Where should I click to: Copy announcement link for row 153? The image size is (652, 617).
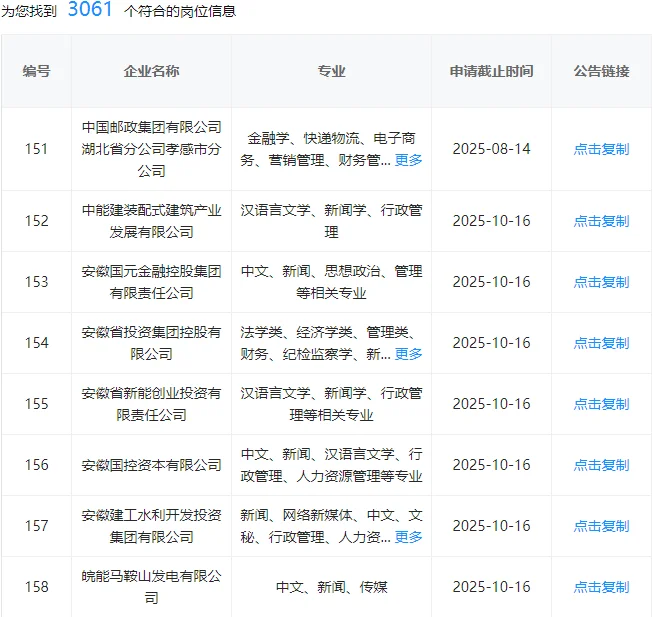pos(601,282)
